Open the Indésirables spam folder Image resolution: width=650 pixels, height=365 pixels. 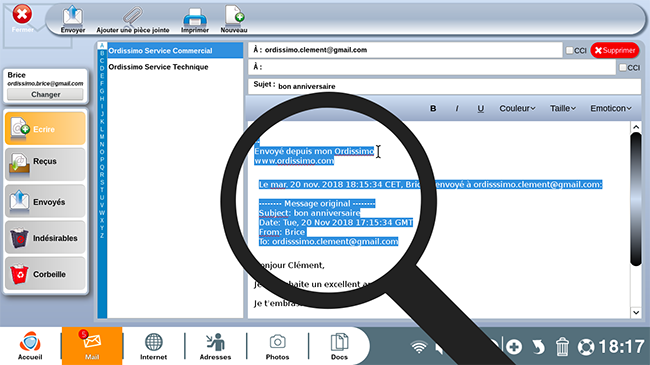click(x=45, y=237)
